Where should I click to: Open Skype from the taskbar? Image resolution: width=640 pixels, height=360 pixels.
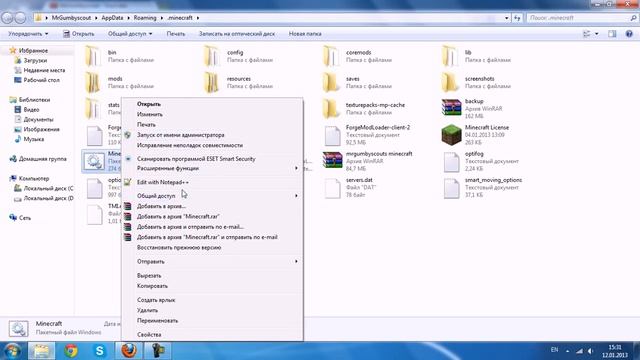[x=100, y=351]
